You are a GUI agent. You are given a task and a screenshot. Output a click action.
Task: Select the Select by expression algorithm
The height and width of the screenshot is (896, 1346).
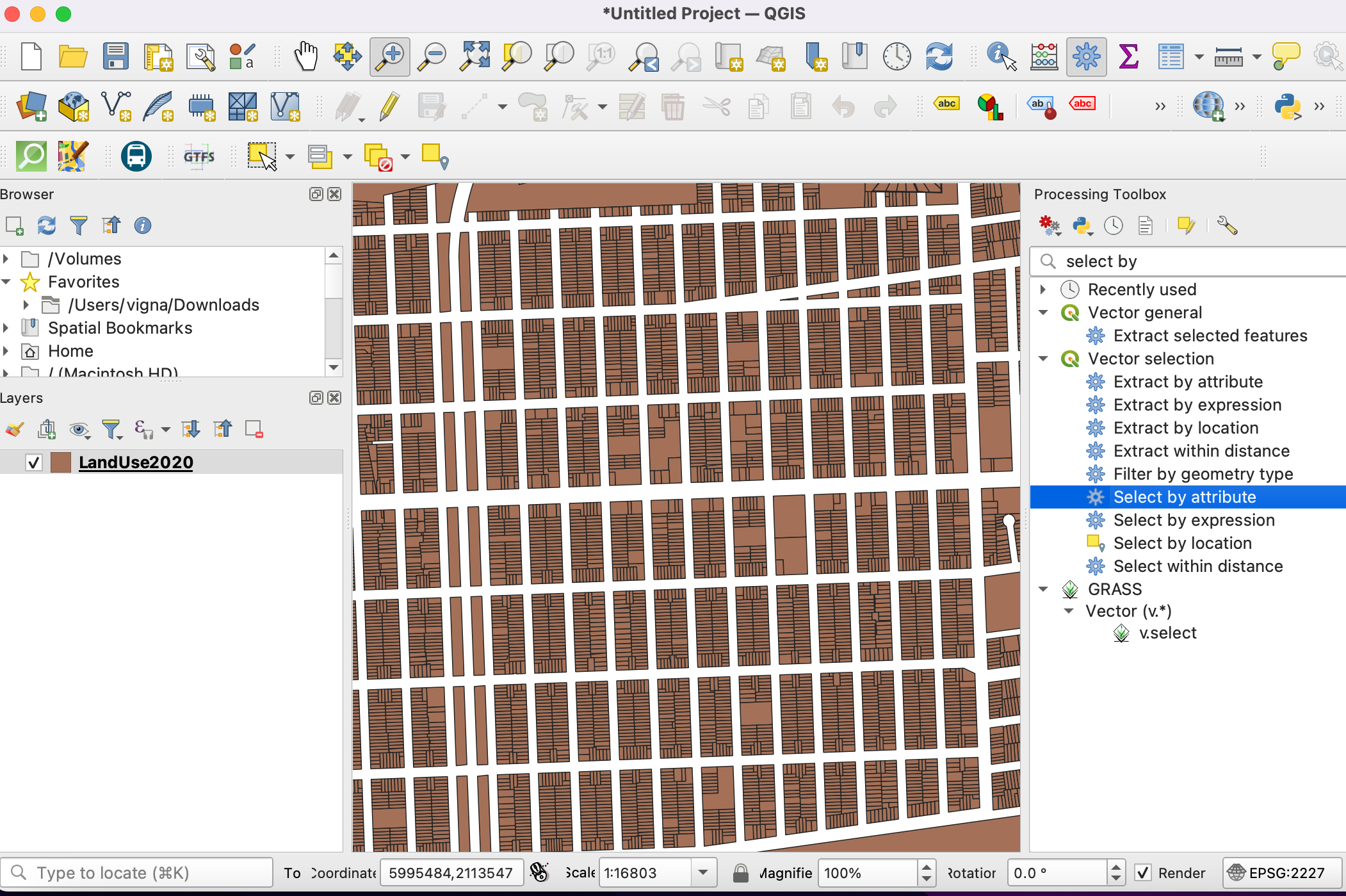[x=1194, y=520]
